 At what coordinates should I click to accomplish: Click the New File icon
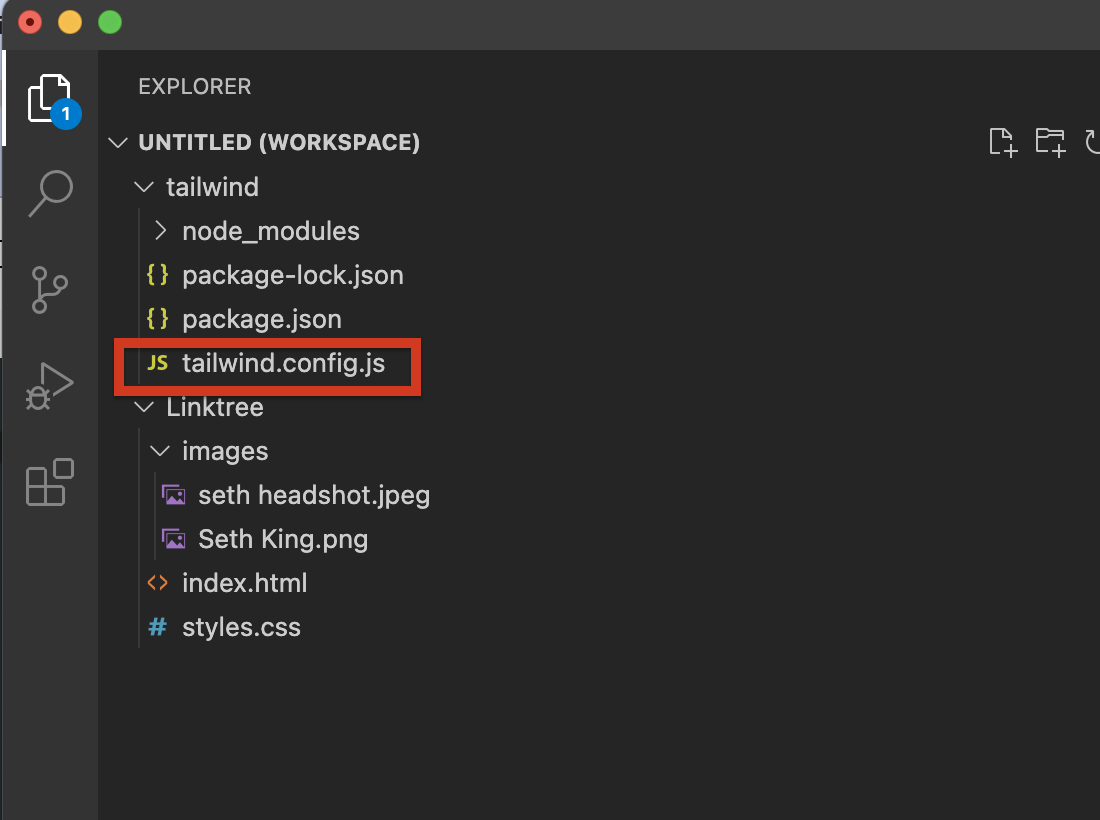pyautogui.click(x=1002, y=143)
